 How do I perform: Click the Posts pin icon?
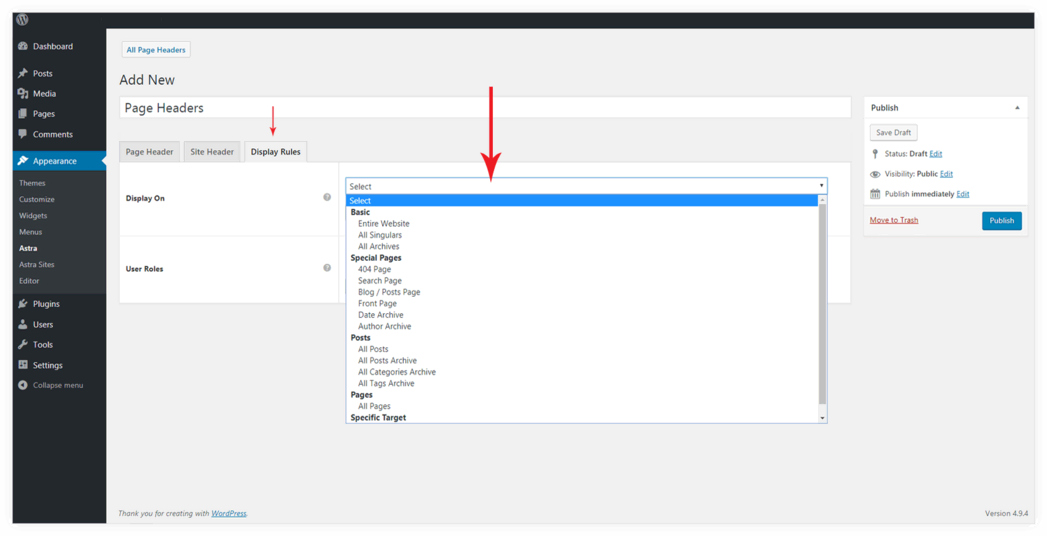(23, 73)
